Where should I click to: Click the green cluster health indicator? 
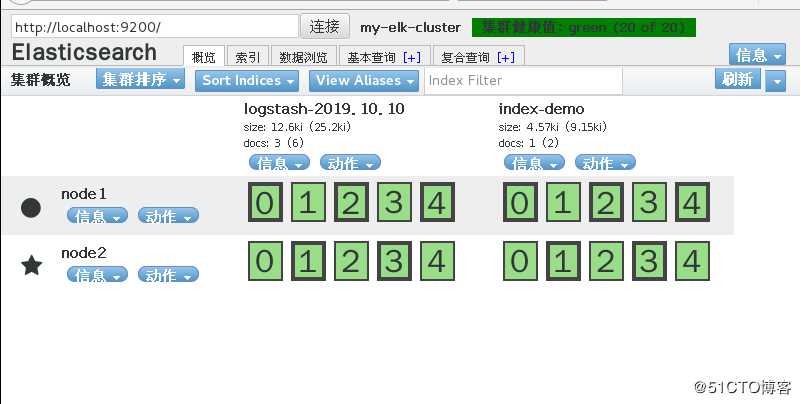point(584,28)
